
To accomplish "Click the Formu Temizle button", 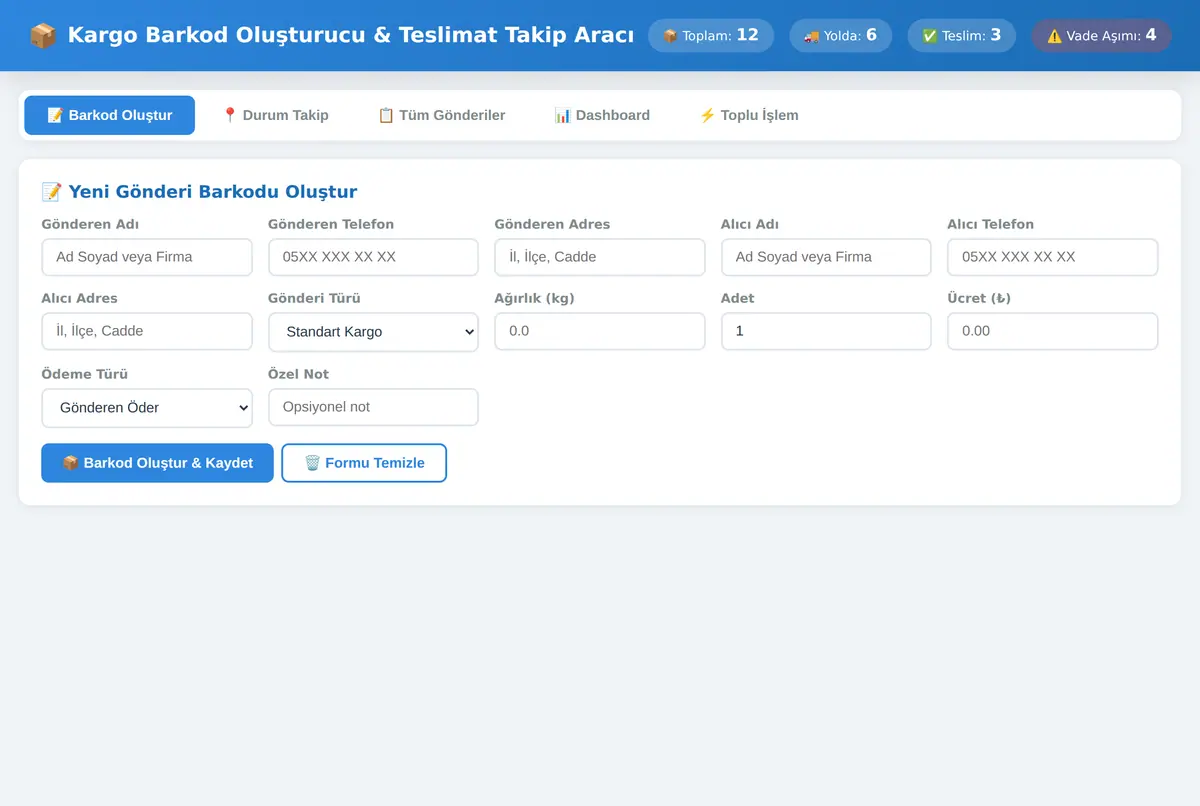I will tap(364, 463).
